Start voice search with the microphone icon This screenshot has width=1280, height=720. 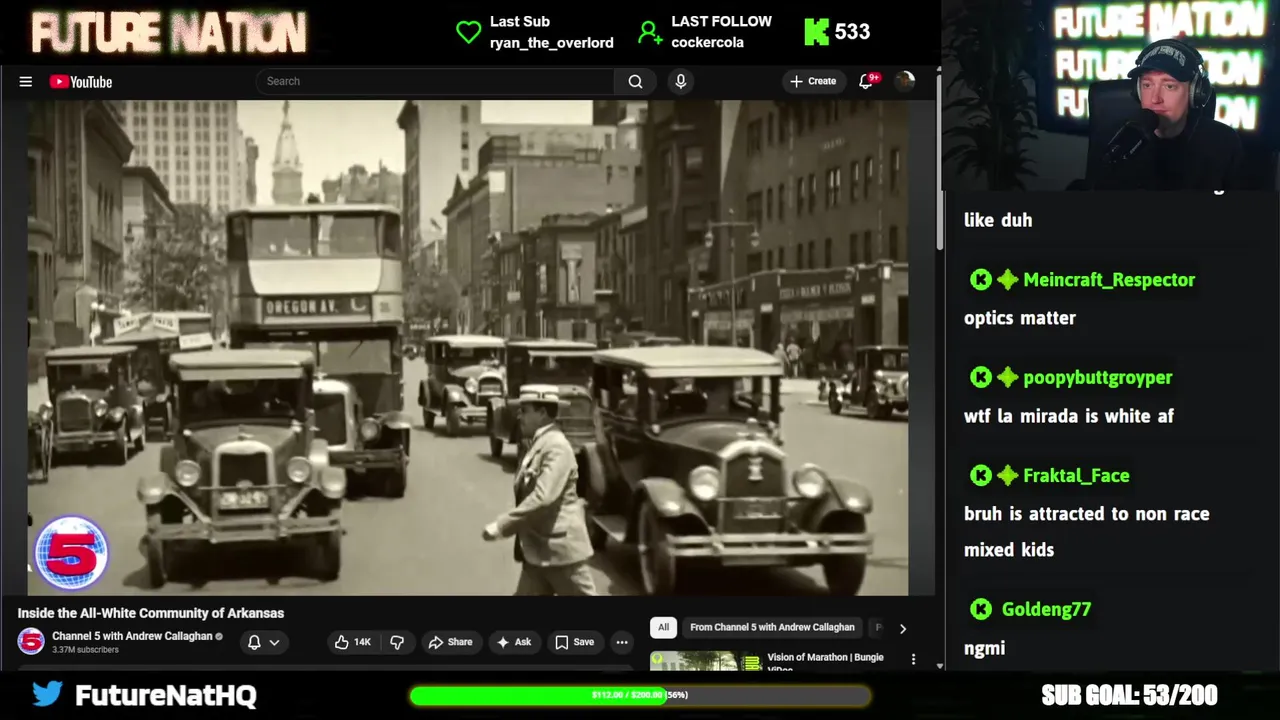[x=681, y=81]
